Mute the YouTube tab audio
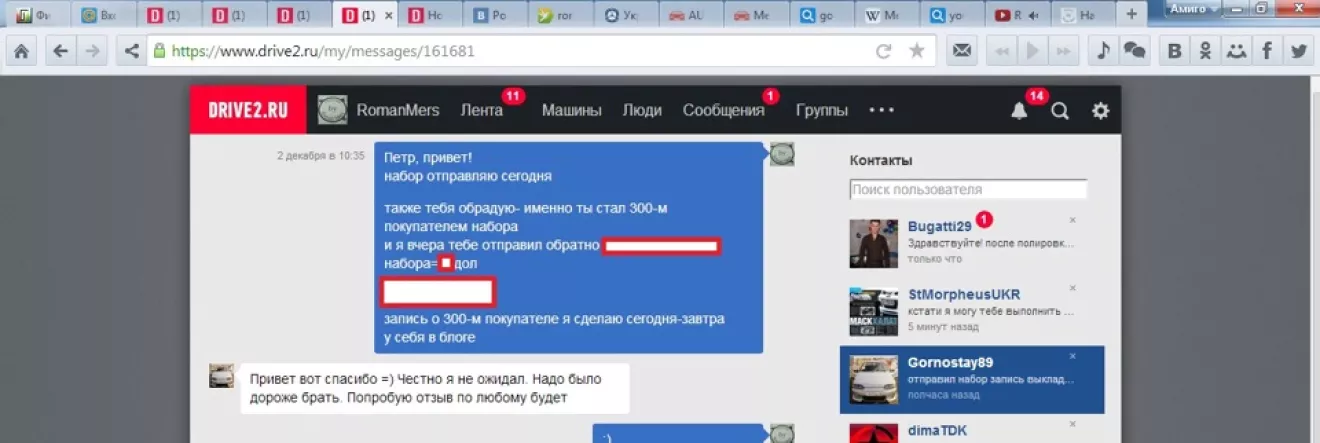This screenshot has width=1320, height=443. [x=1034, y=16]
